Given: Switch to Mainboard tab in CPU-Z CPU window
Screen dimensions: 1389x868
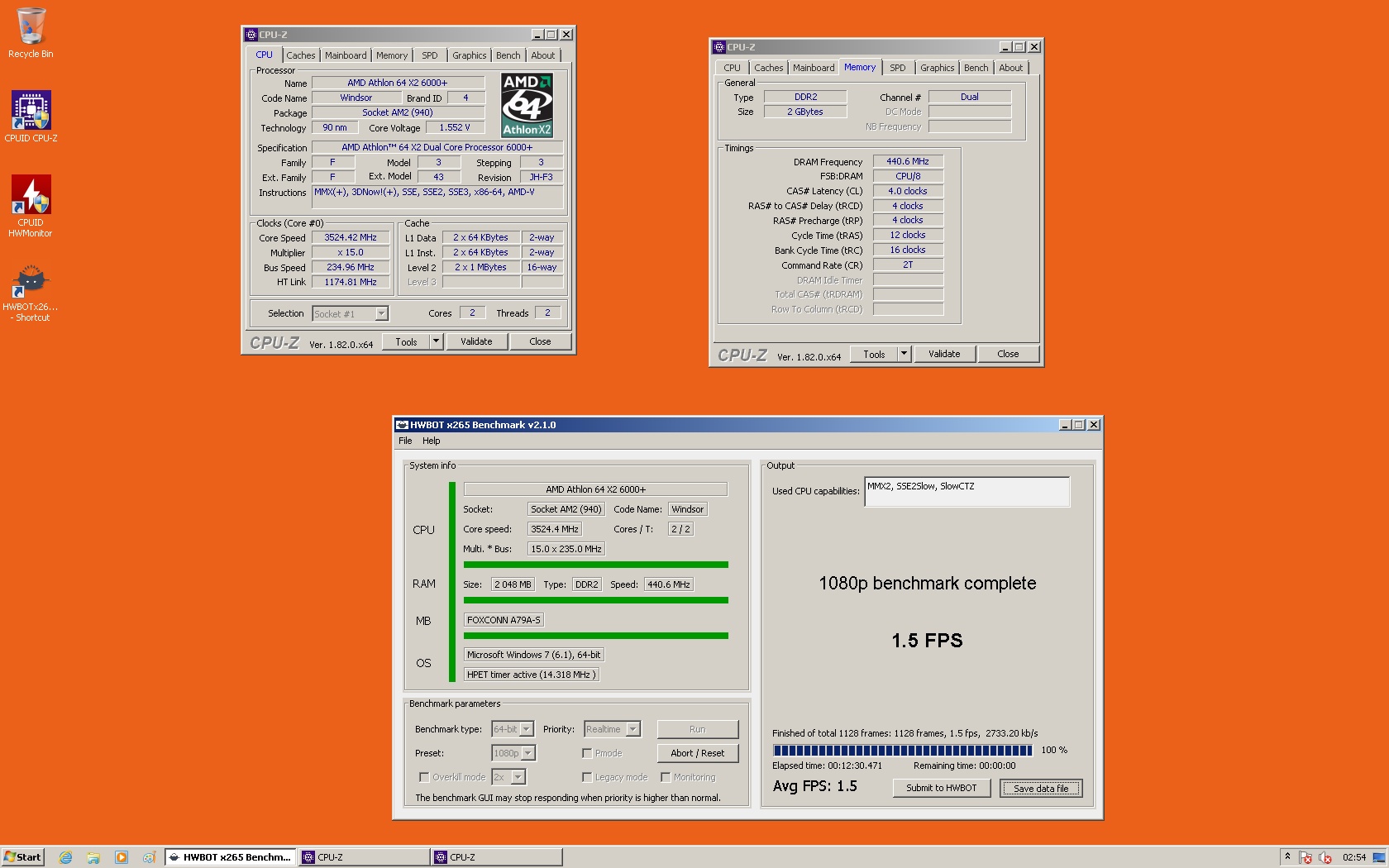Looking at the screenshot, I should coord(346,55).
